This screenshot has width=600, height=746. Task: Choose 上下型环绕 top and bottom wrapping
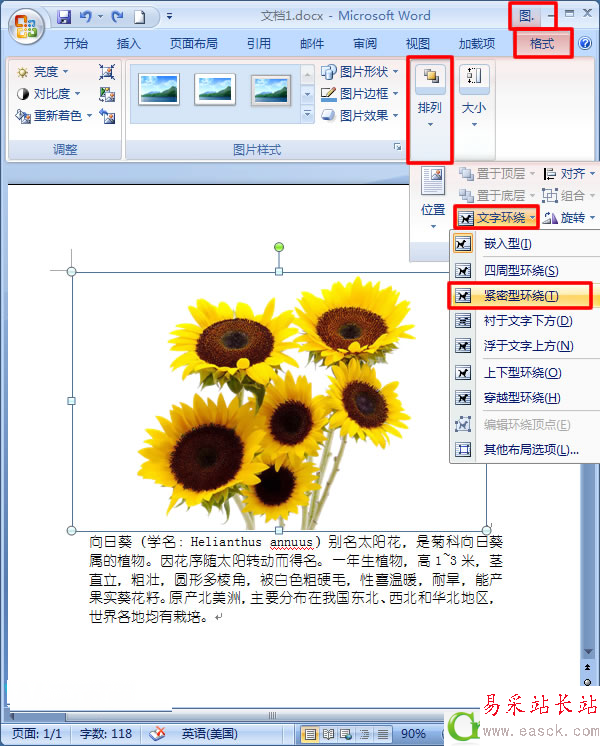click(x=525, y=373)
